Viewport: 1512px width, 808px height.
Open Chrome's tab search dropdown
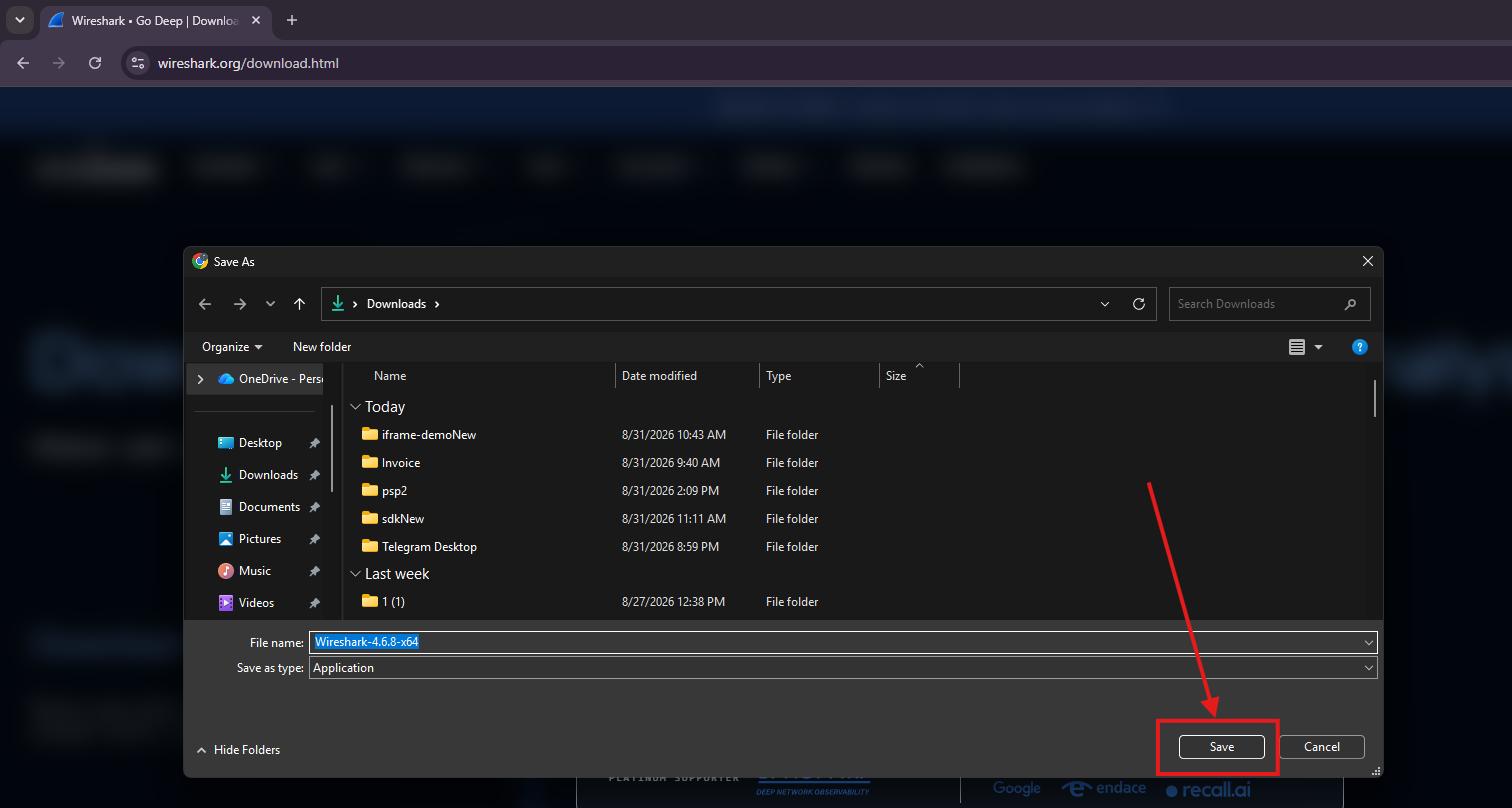point(19,20)
